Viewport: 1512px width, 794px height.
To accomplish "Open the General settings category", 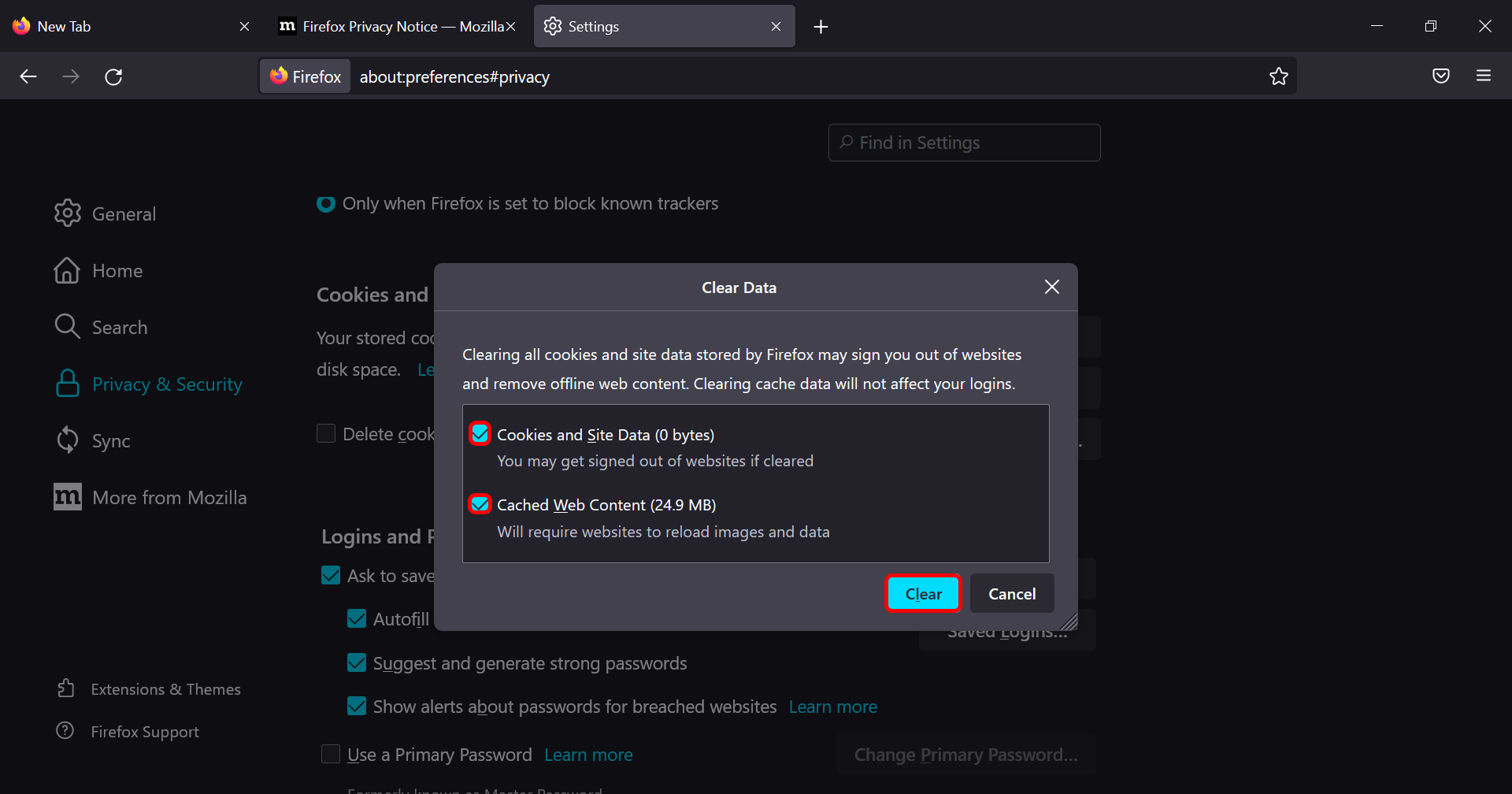I will coord(106,213).
